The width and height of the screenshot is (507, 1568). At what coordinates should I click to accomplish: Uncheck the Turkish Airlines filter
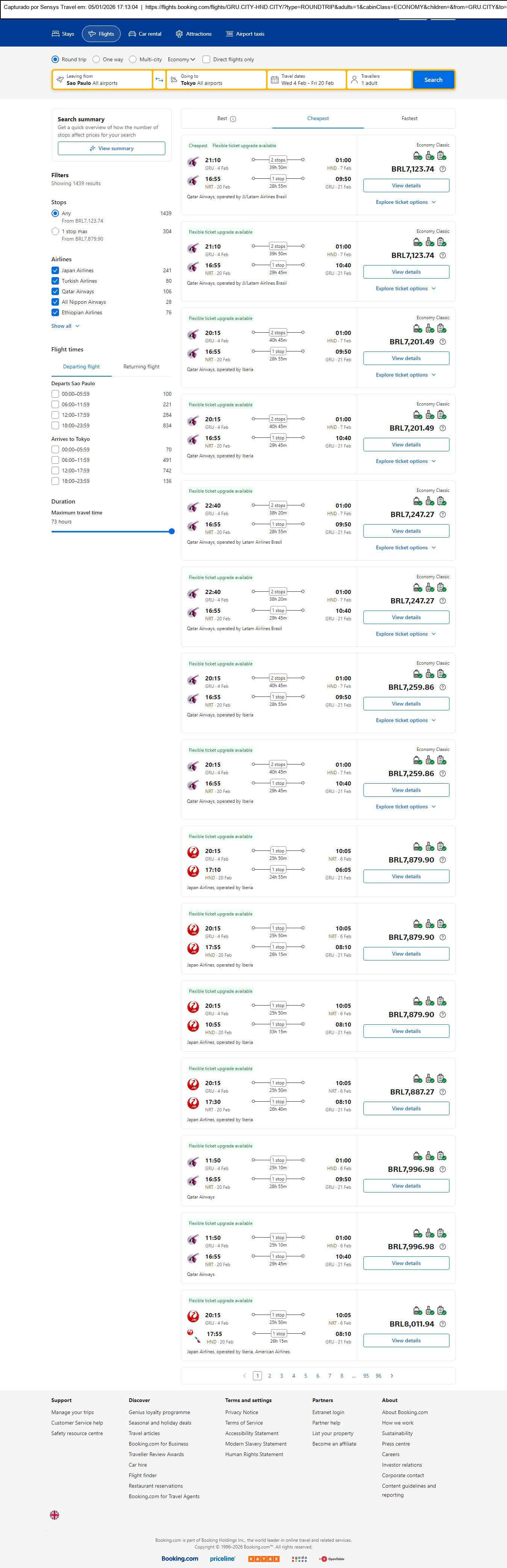point(56,281)
